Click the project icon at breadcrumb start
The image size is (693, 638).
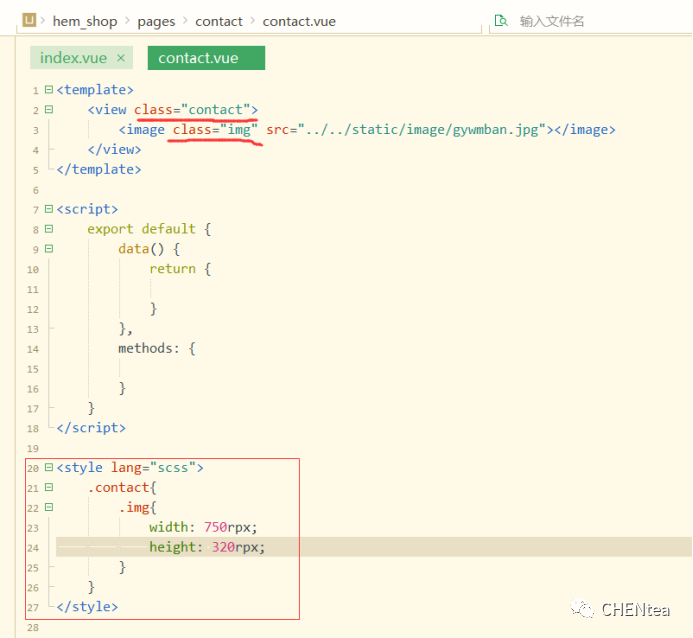(x=29, y=20)
